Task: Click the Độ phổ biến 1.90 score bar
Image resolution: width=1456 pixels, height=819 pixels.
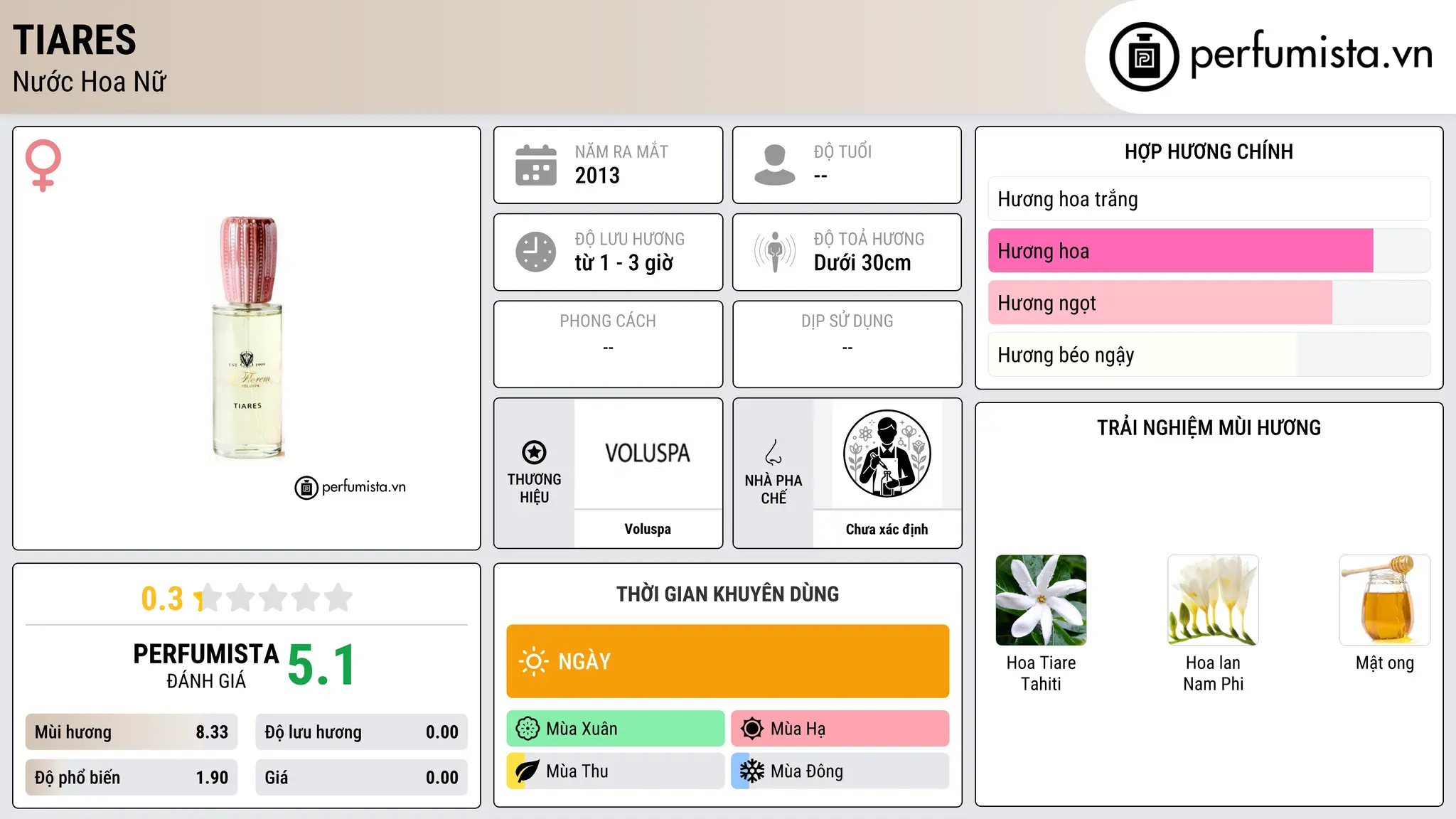Action: 132,778
